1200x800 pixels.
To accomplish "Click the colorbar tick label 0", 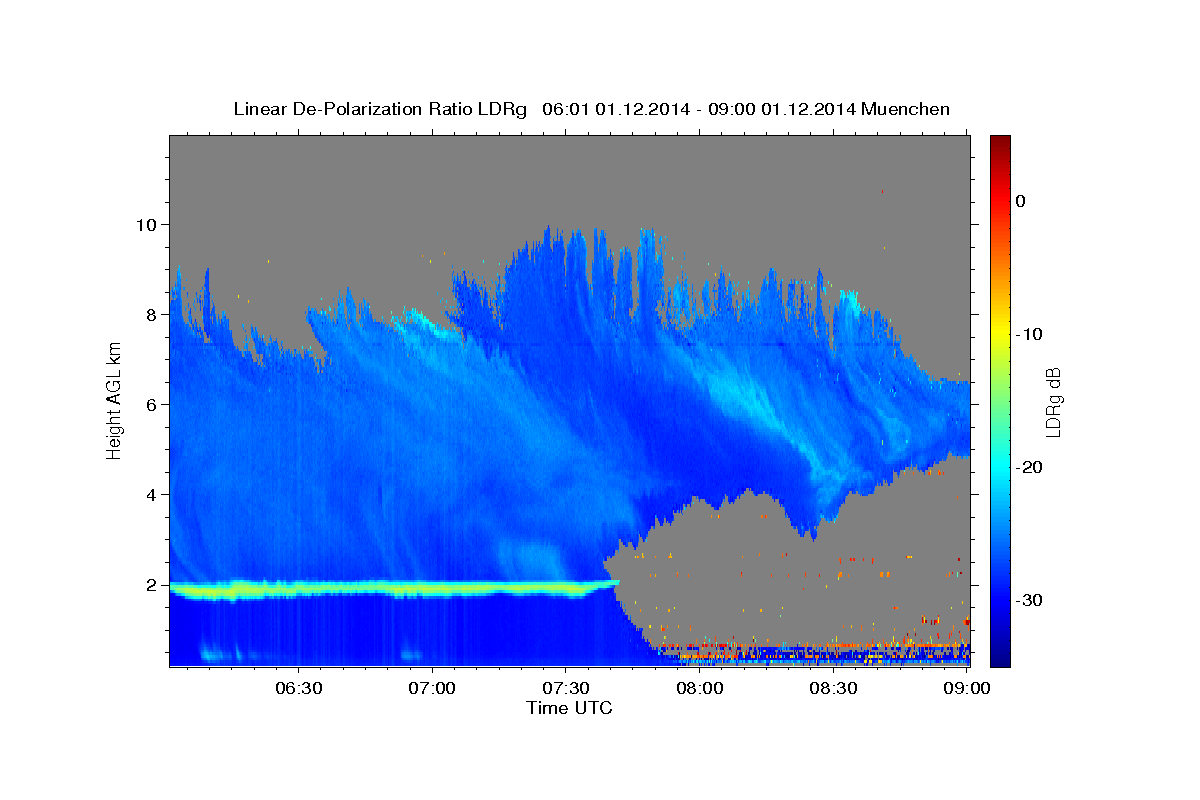I will [x=1020, y=201].
